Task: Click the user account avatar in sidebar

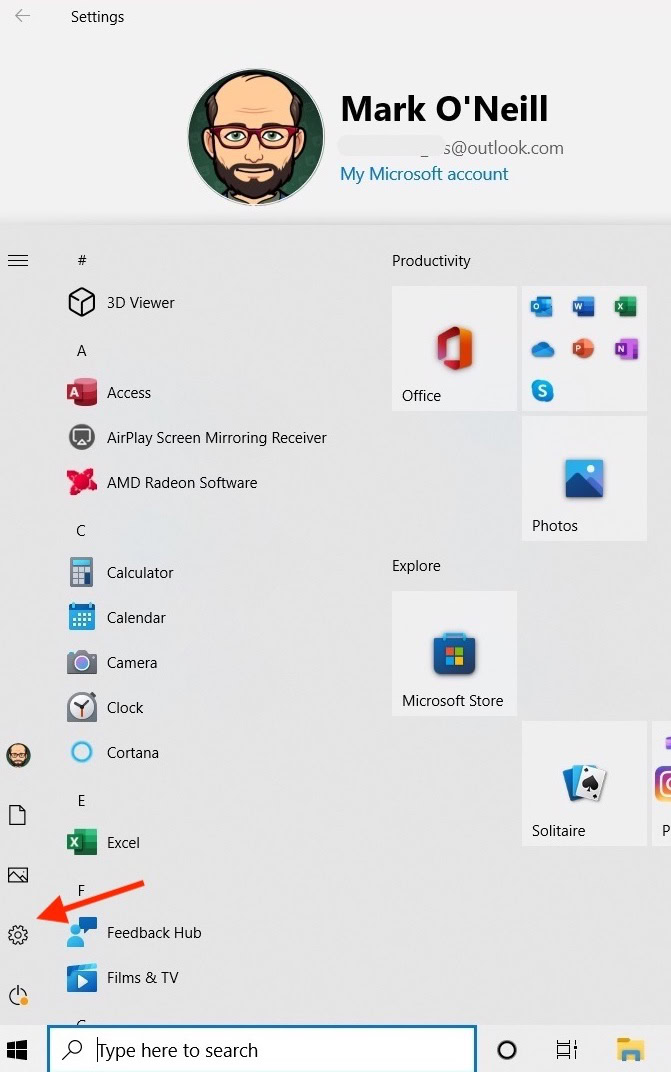Action: (x=18, y=755)
